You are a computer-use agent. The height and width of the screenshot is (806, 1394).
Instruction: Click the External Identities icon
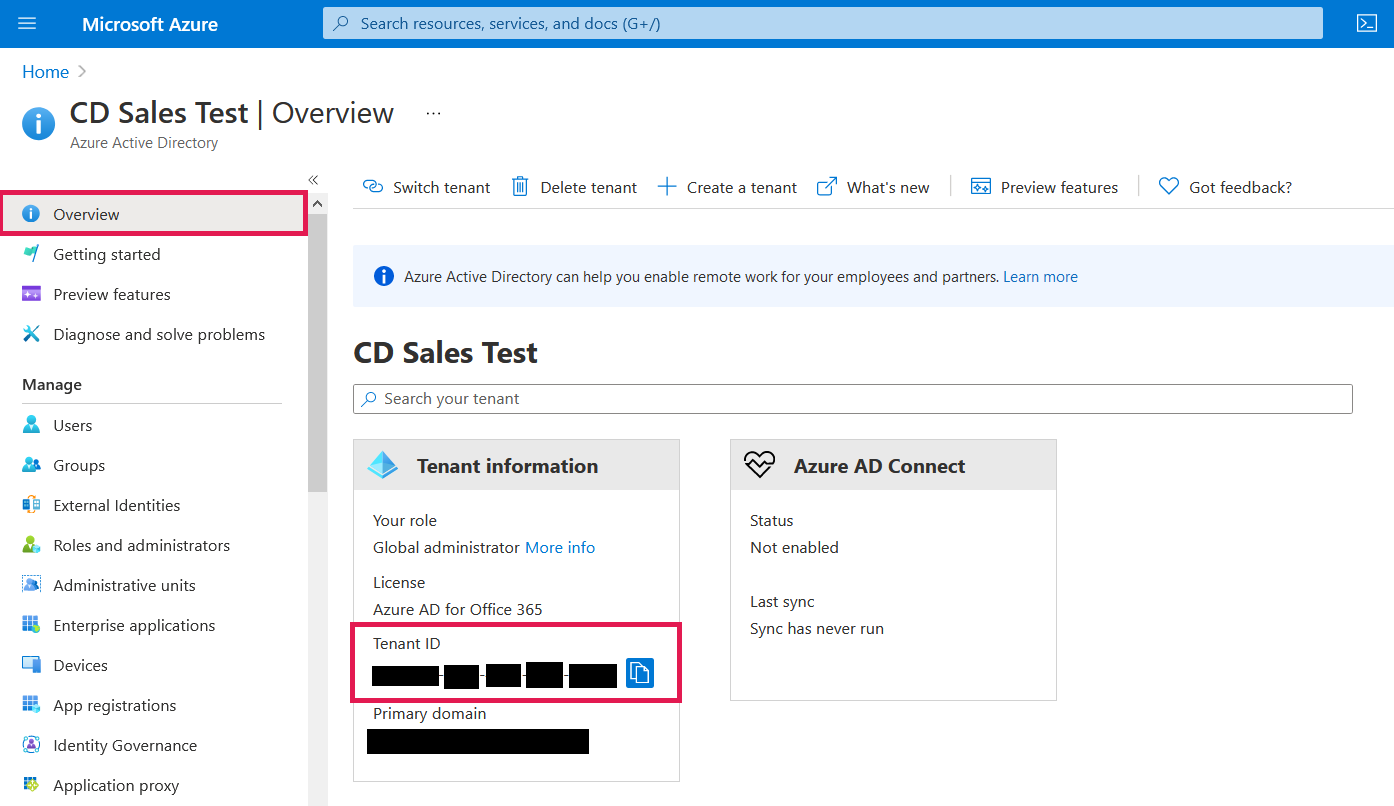pos(32,505)
